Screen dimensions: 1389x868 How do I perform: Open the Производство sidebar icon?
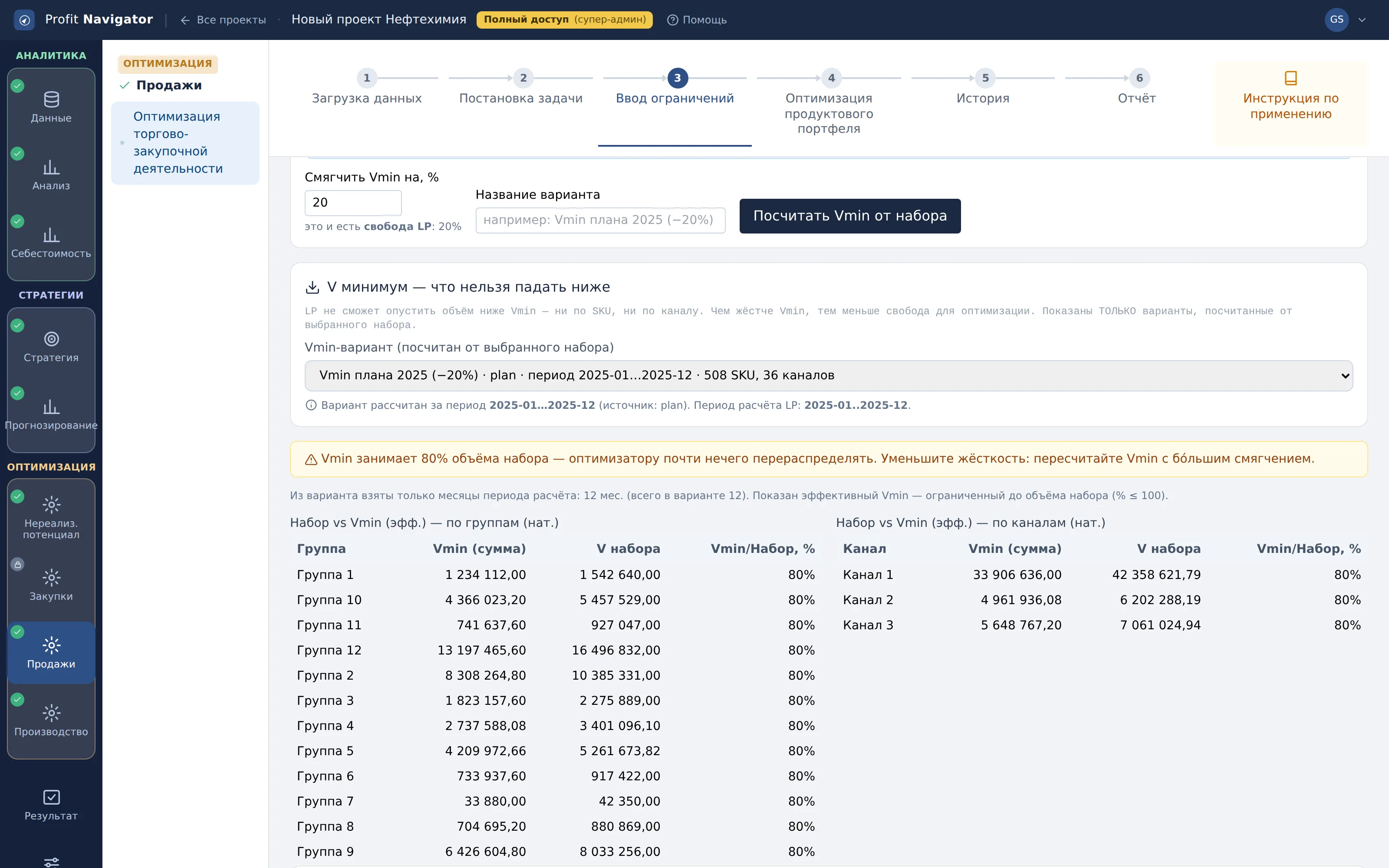[51, 713]
